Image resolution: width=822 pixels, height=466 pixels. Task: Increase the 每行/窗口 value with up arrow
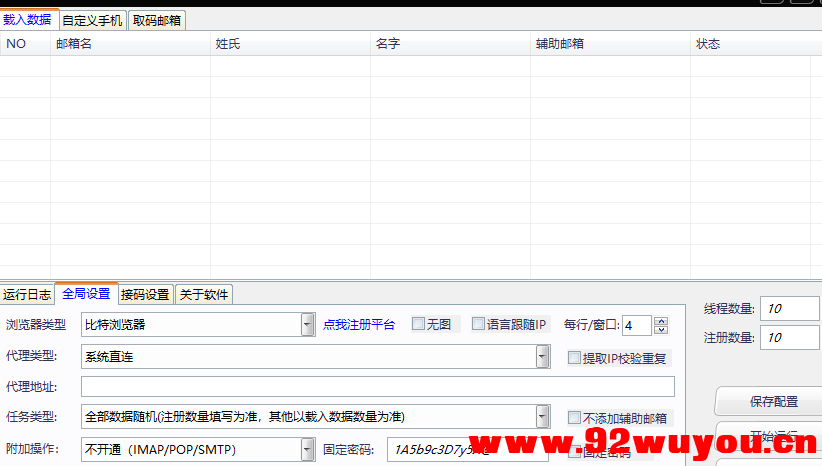(661, 320)
